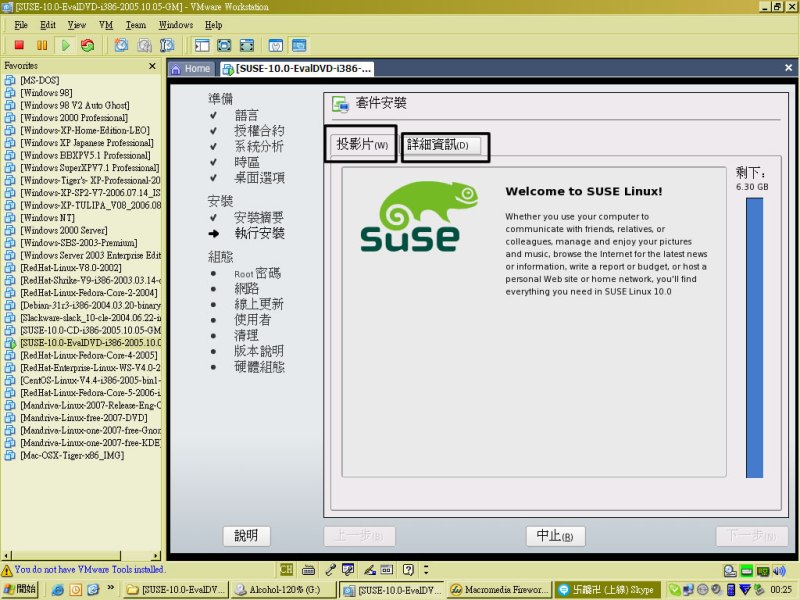Select the running [SUSE-10.0-EvalDVD-i386] favorite
800x600 pixels.
click(90, 343)
